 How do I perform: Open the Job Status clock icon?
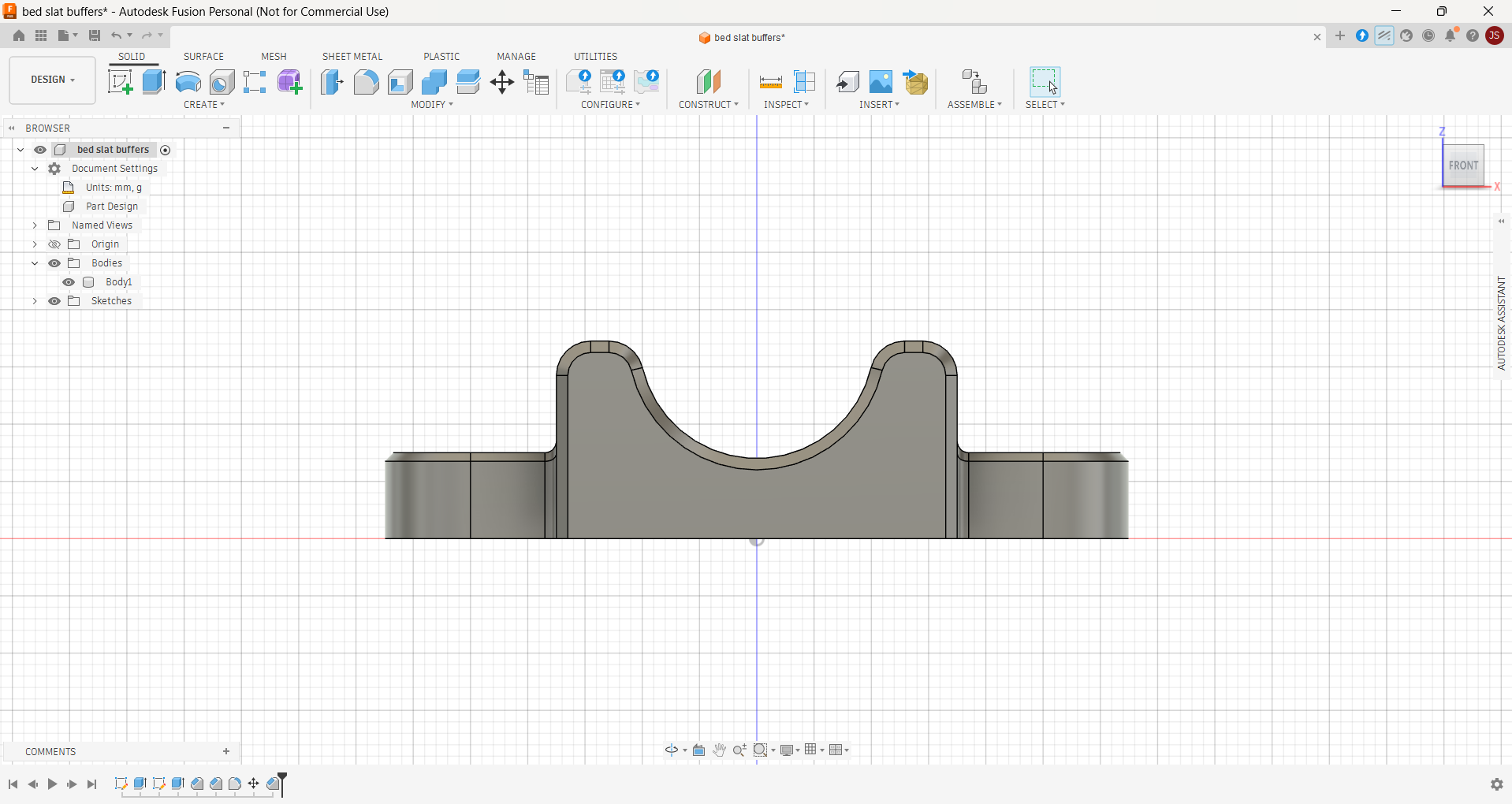point(1428,35)
